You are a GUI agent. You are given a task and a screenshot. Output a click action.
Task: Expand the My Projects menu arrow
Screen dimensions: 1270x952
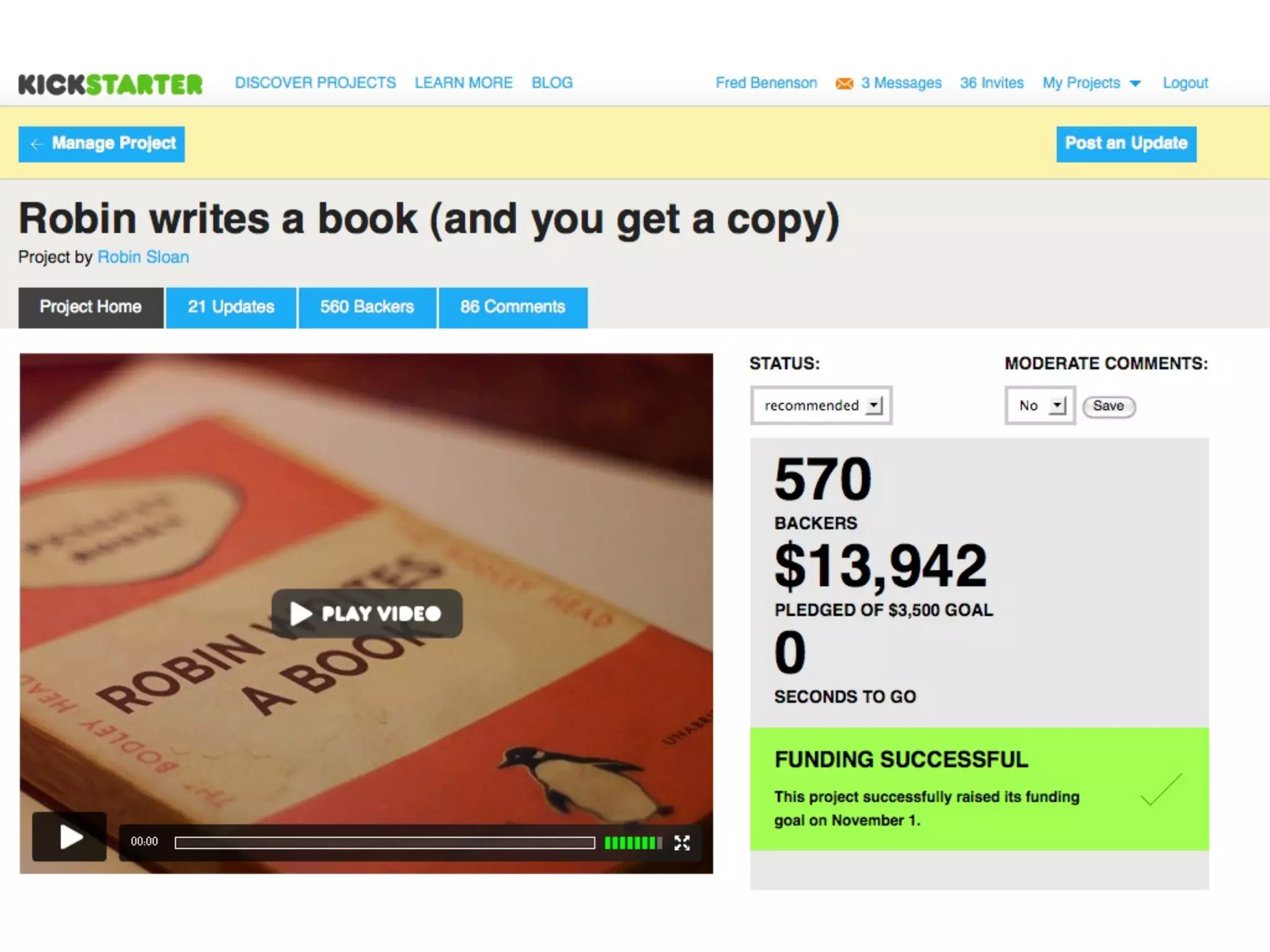tap(1135, 84)
